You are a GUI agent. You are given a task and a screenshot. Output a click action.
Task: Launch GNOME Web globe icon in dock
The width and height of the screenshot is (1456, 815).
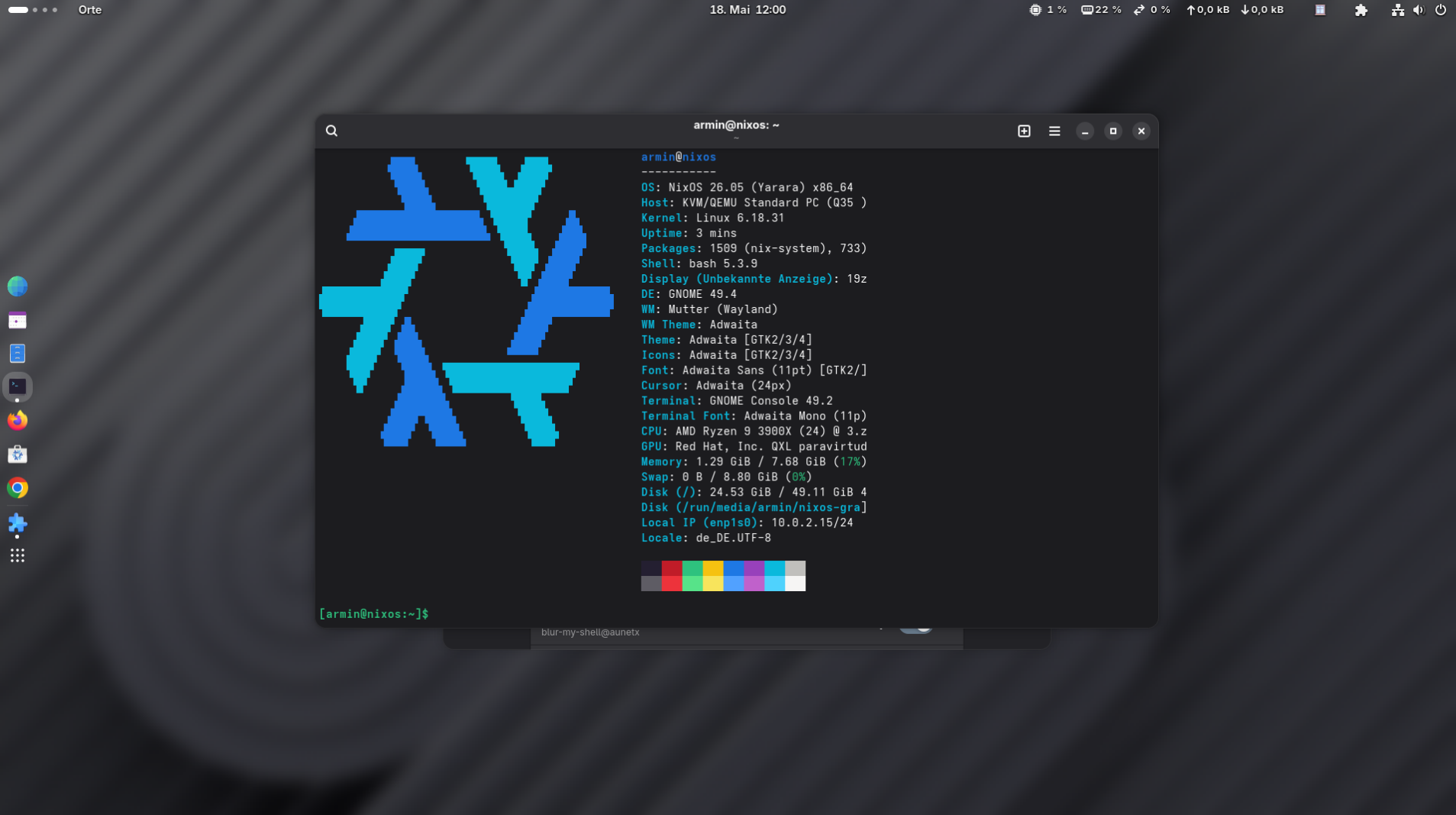[18, 286]
